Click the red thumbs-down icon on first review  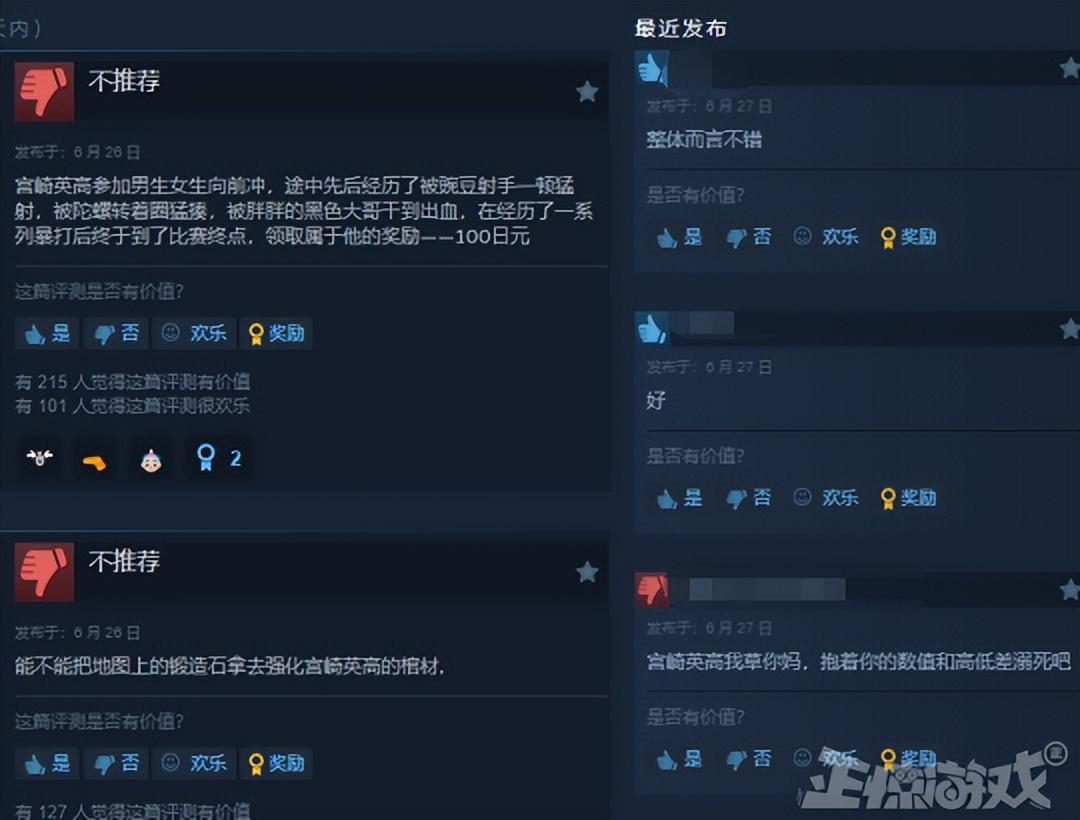pyautogui.click(x=44, y=92)
